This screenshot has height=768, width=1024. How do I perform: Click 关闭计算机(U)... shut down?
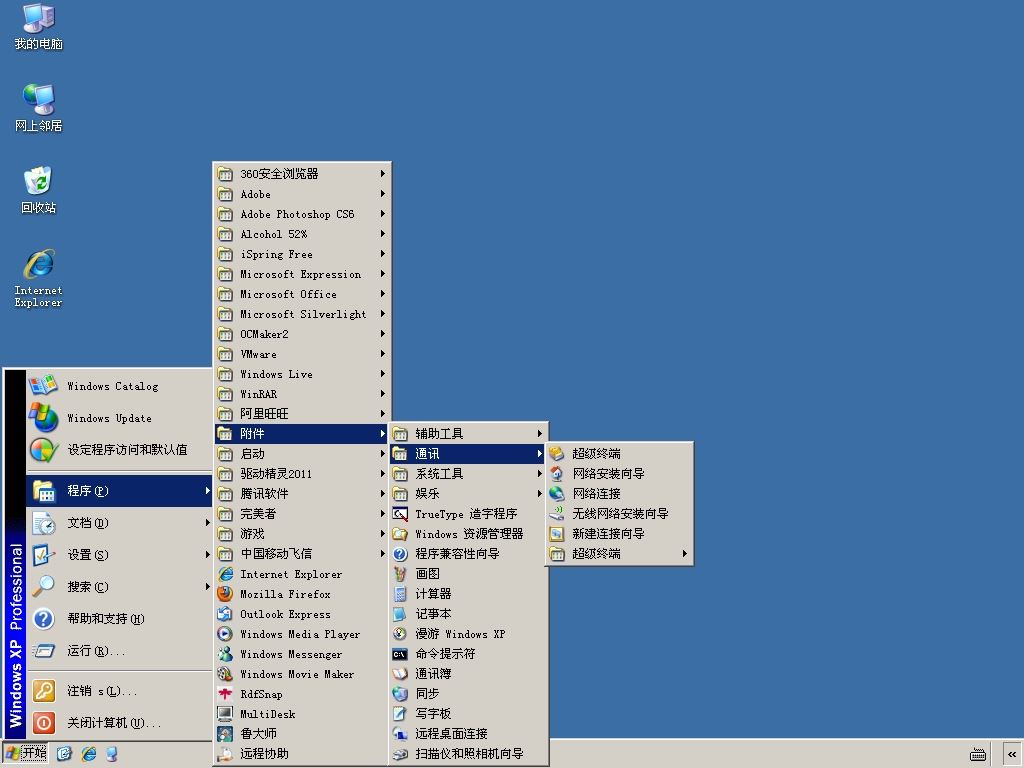click(x=120, y=723)
